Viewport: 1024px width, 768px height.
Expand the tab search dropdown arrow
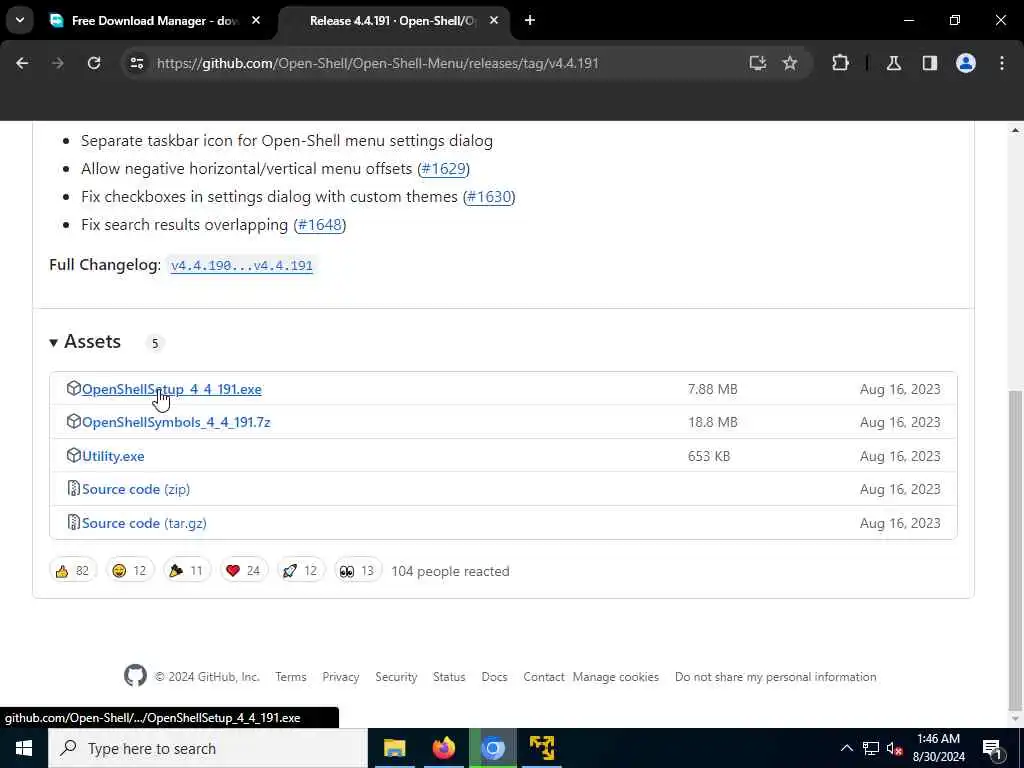pyautogui.click(x=20, y=20)
